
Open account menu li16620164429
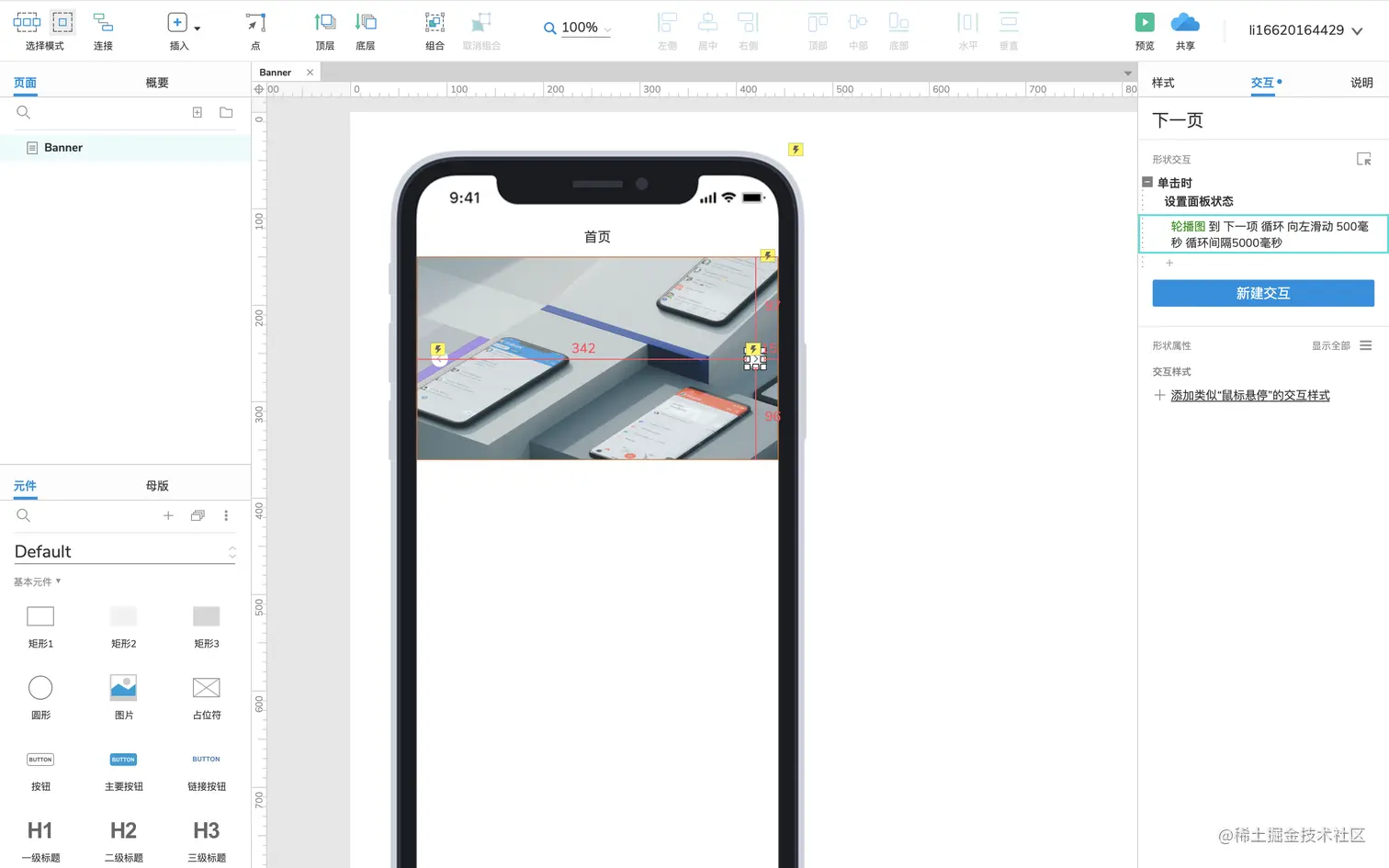pos(1305,30)
